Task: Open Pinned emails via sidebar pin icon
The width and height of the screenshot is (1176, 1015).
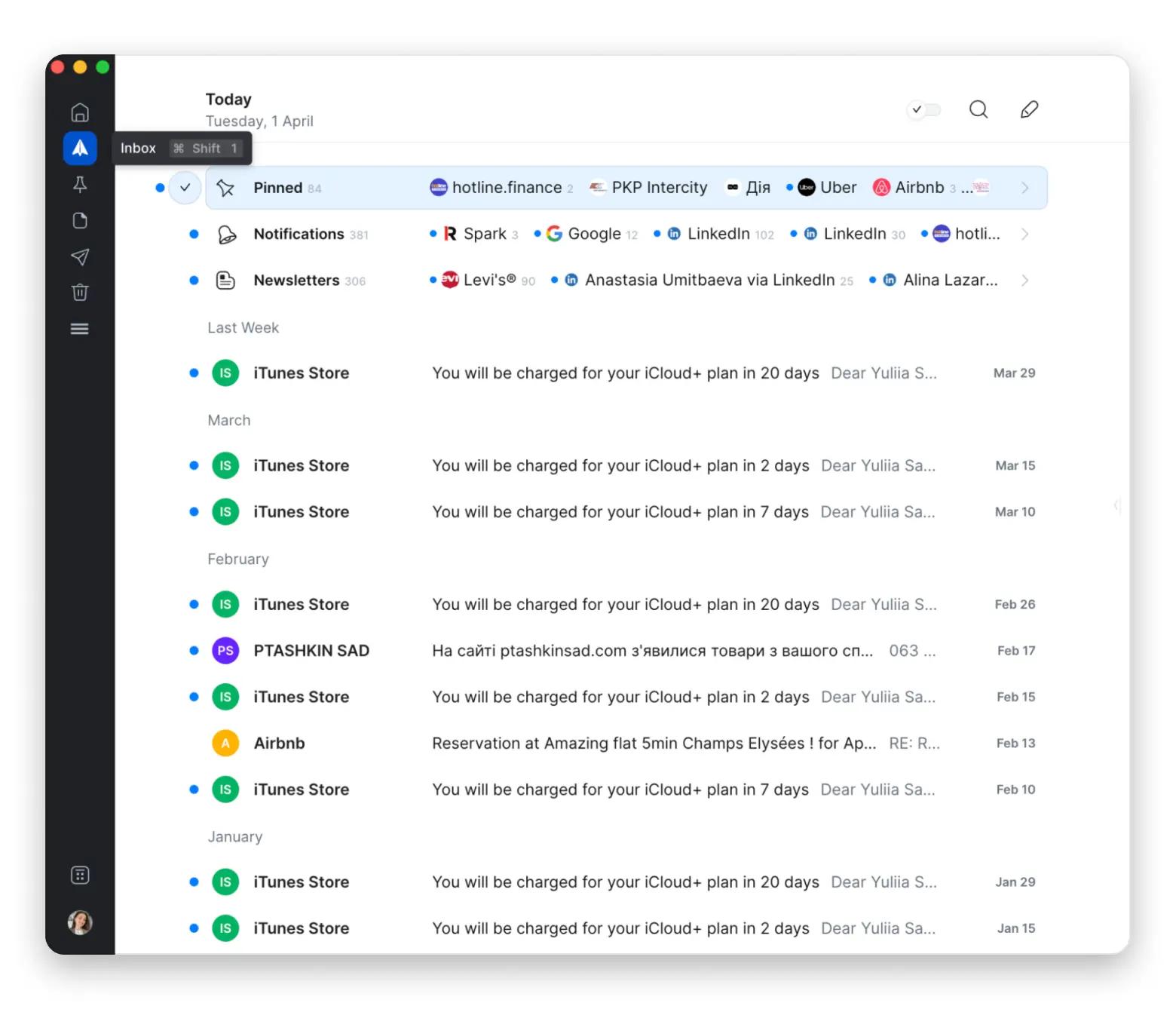Action: click(x=80, y=184)
